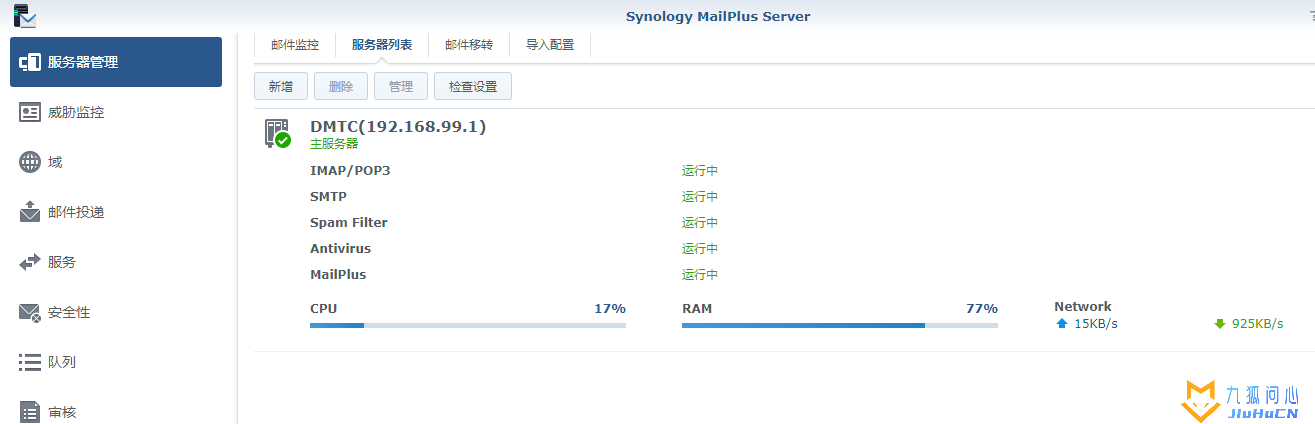
Task: Go to 域 settings section
Action: 116,162
